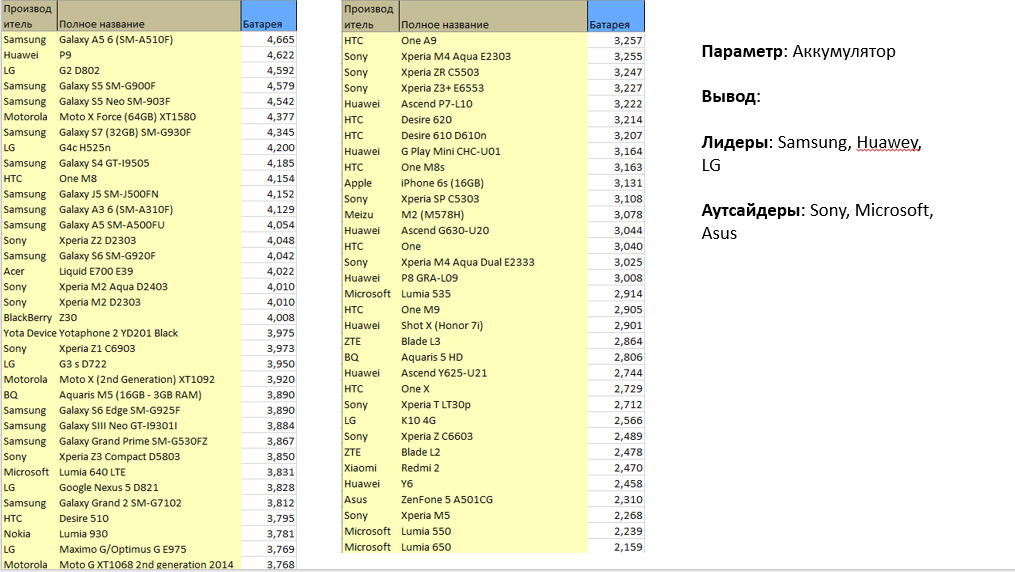Click 'Полное название' header in left table

point(149,16)
